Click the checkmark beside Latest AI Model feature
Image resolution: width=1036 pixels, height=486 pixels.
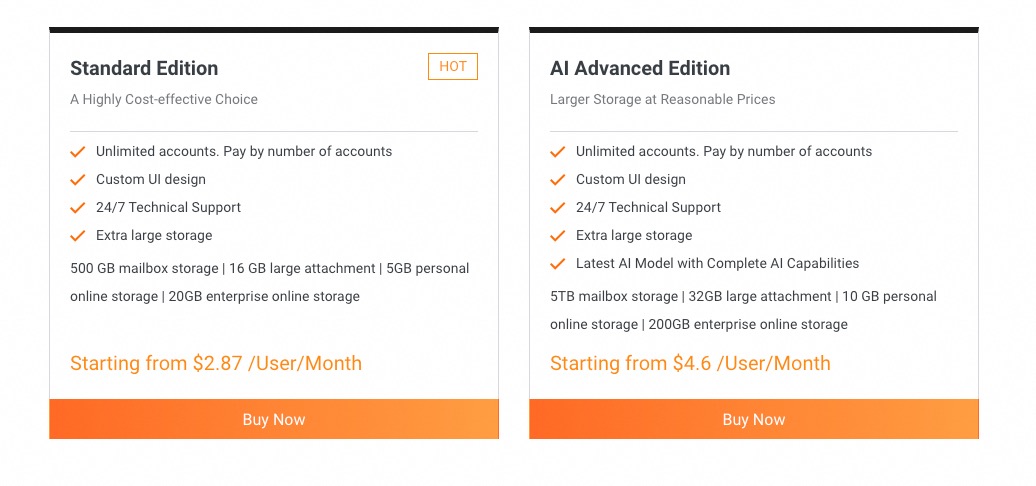tap(557, 264)
